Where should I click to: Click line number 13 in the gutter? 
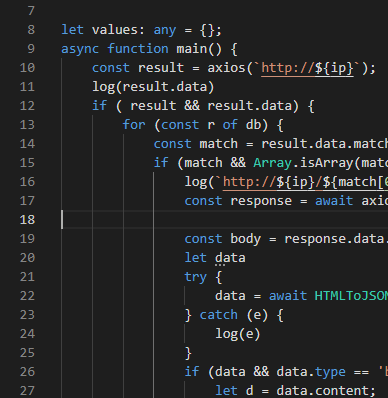click(27, 125)
